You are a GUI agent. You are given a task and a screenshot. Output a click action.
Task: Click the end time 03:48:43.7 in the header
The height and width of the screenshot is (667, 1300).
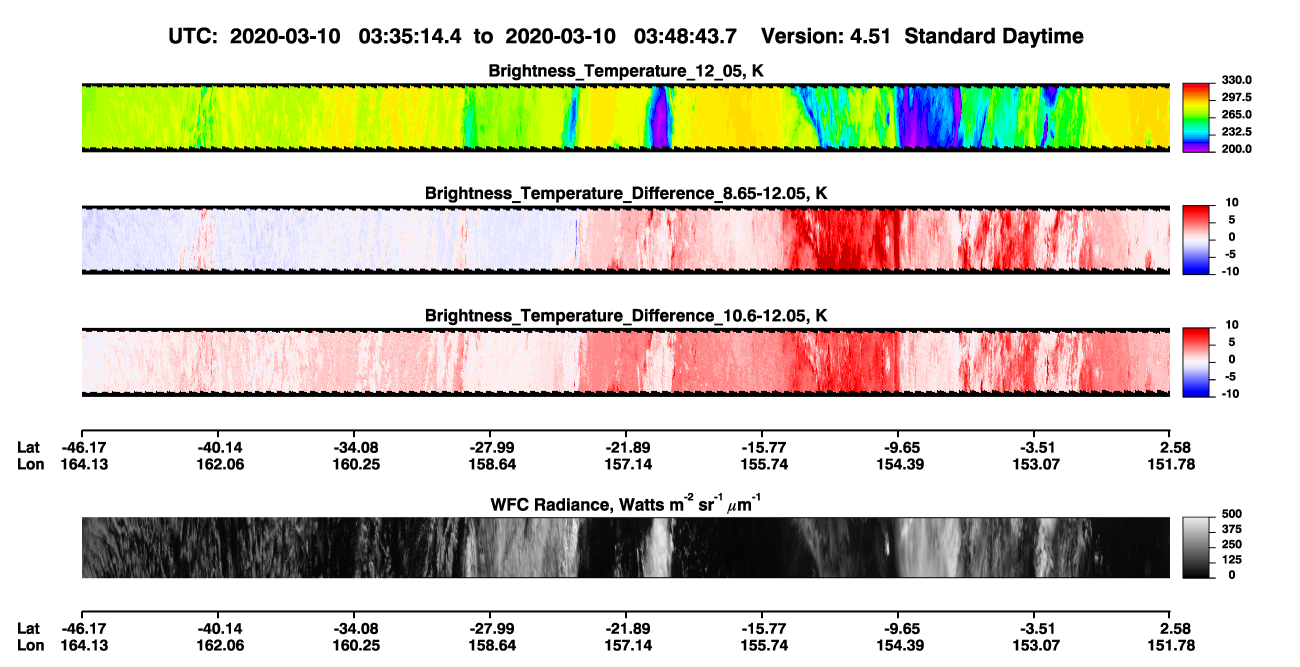click(x=685, y=36)
